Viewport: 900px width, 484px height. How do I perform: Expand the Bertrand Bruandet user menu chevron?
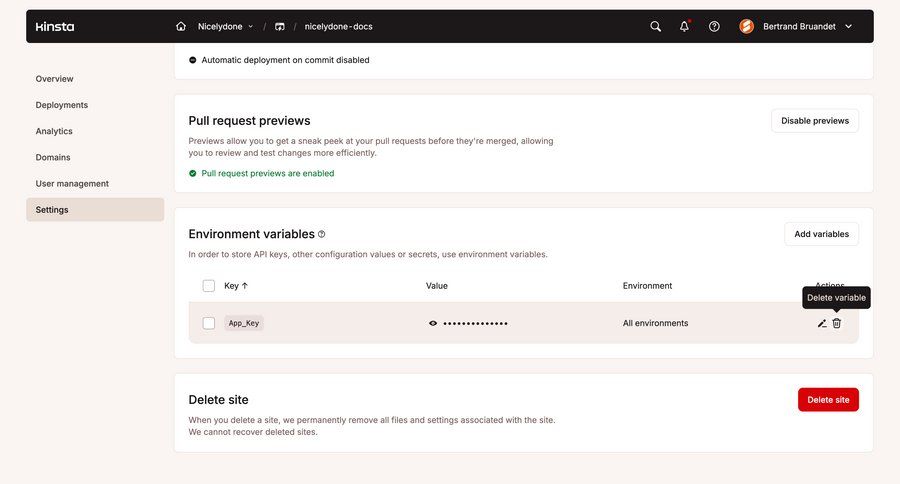[848, 26]
